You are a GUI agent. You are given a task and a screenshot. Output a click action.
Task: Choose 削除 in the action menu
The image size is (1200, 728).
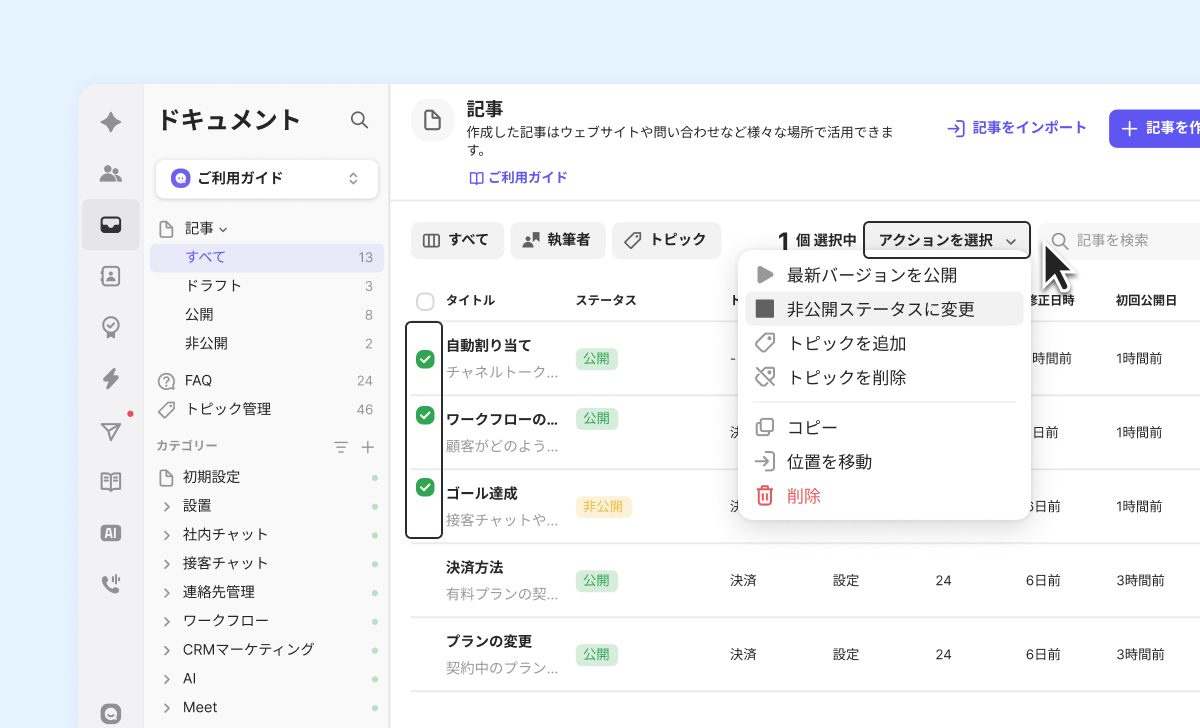[803, 496]
